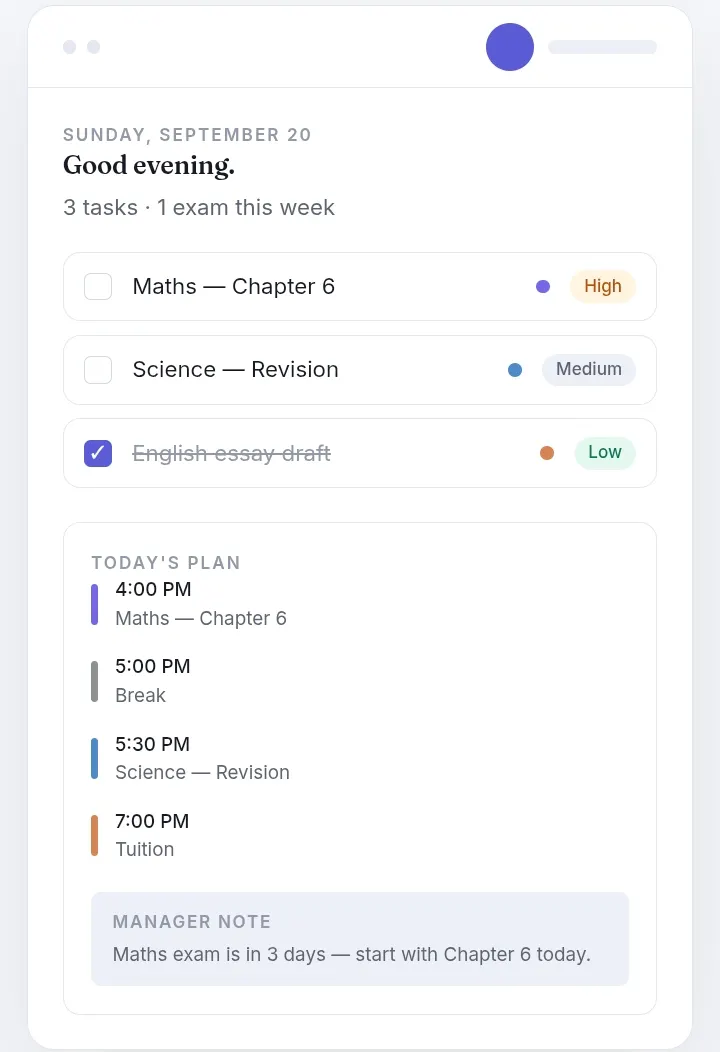Screen dimensions: 720x1052
Task: Check the Science — Revision checkbox
Action: 98,370
